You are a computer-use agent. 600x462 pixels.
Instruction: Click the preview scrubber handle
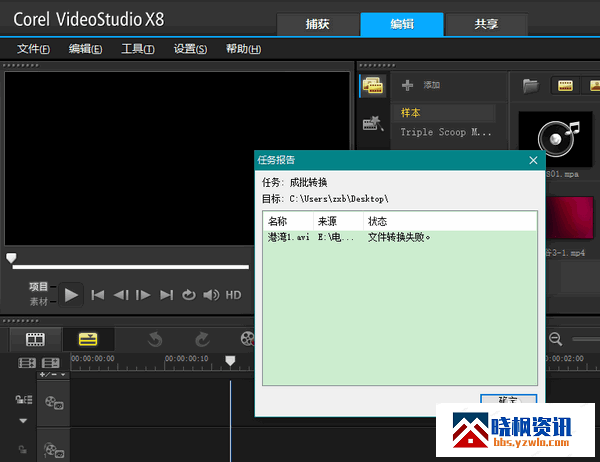(x=12, y=258)
